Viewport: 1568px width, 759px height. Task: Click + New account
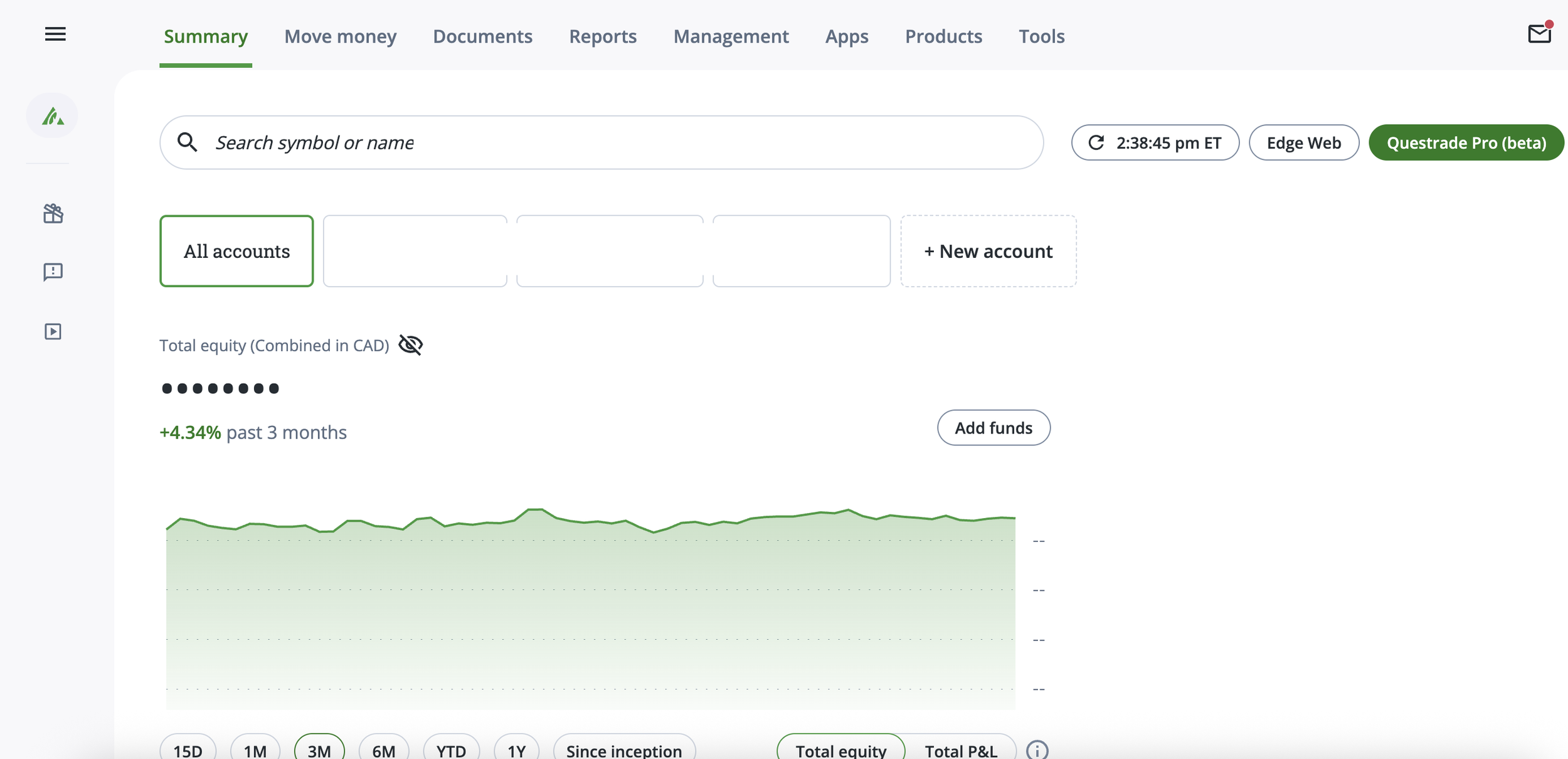[988, 251]
